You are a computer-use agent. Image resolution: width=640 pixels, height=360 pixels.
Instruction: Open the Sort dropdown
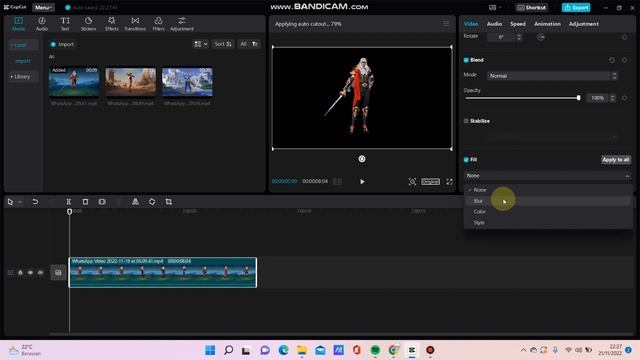point(223,44)
